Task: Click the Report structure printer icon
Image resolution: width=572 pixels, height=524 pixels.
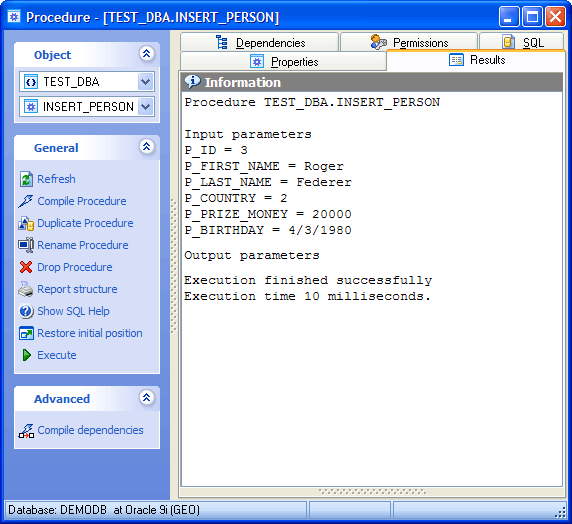Action: pyautogui.click(x=26, y=289)
